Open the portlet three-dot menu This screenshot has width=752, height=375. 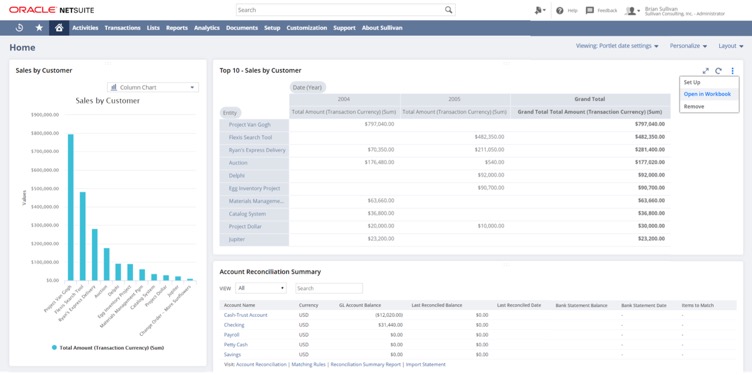pos(732,71)
